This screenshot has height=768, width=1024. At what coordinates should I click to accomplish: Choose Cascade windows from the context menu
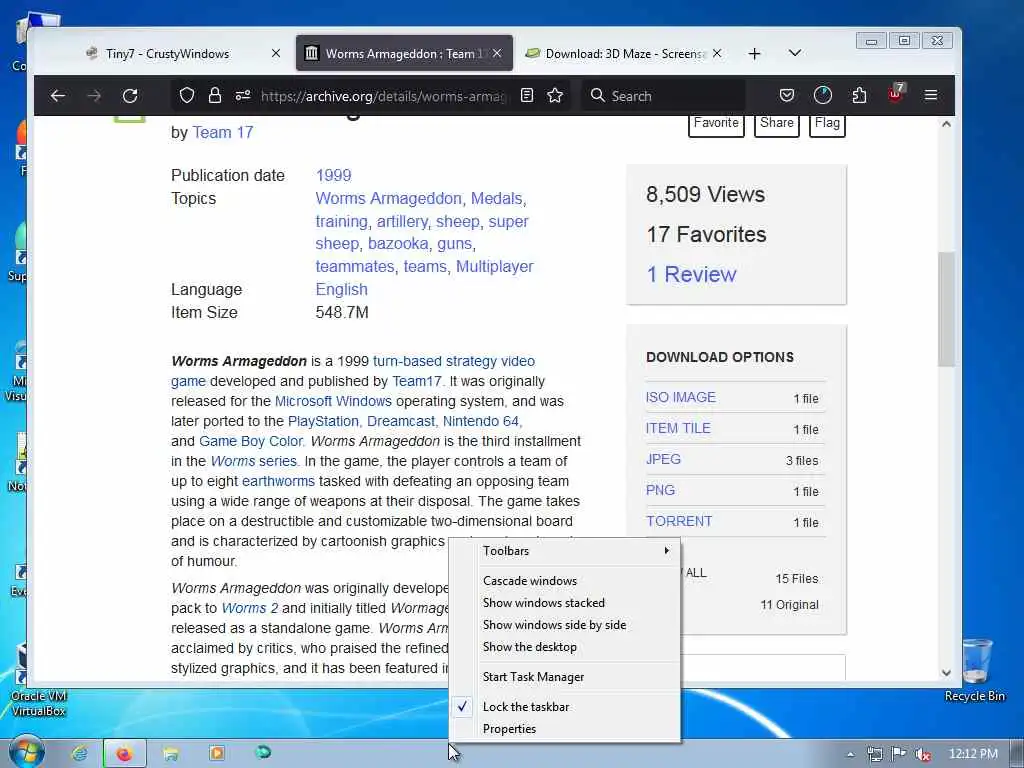point(565,581)
